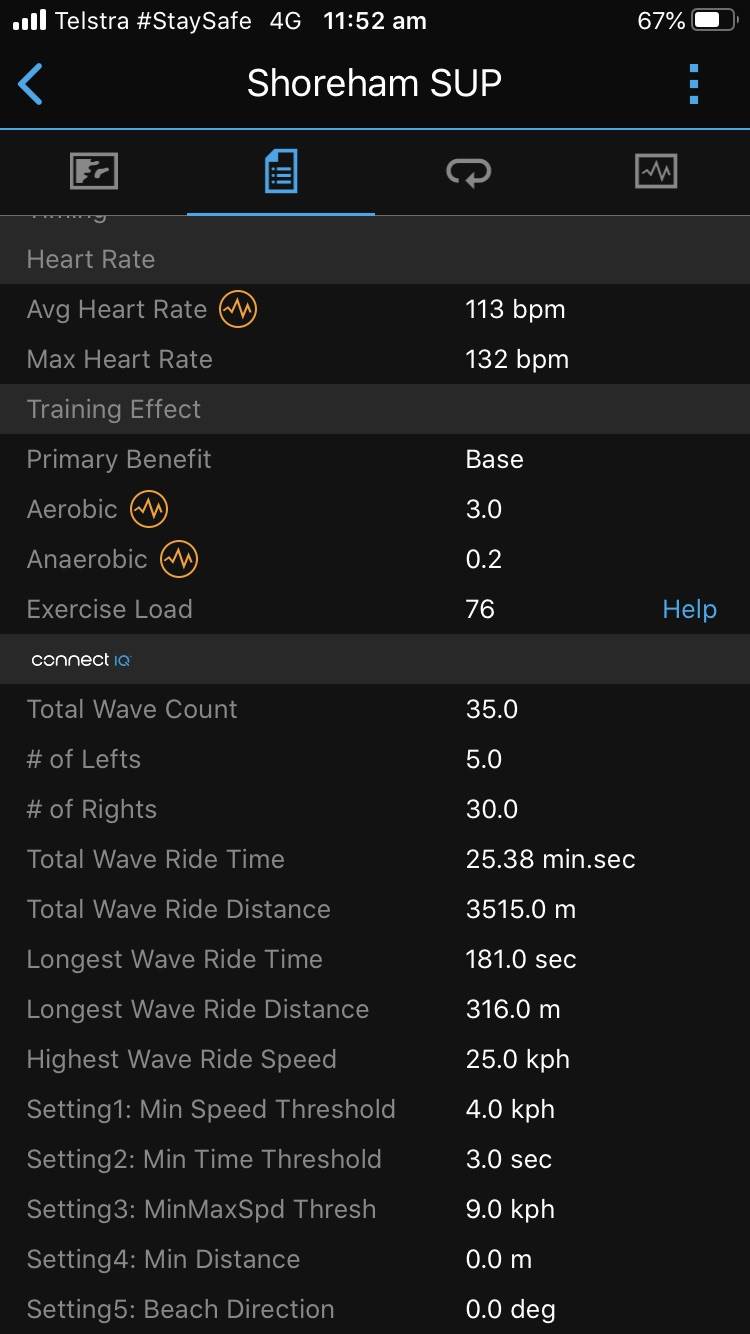The image size is (750, 1334).
Task: Tap the Anaerobic info icon
Action: tap(179, 559)
